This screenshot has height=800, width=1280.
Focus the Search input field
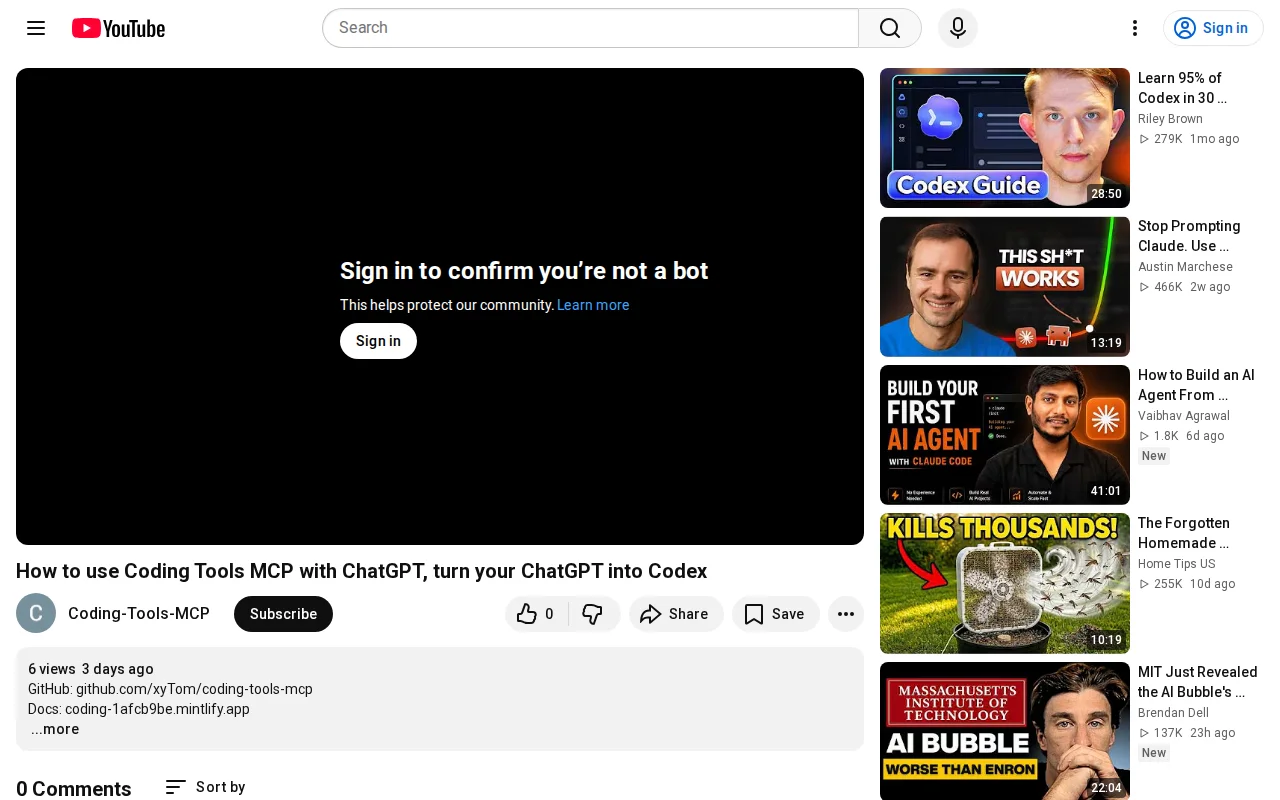click(590, 28)
